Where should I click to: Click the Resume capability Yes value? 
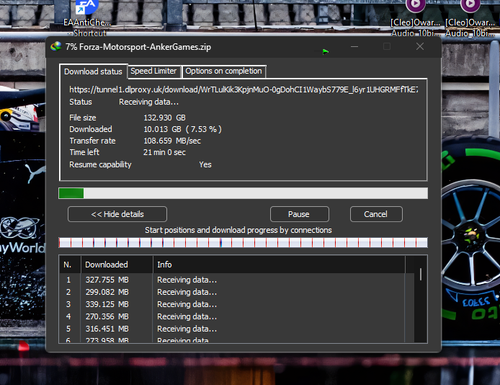click(205, 165)
